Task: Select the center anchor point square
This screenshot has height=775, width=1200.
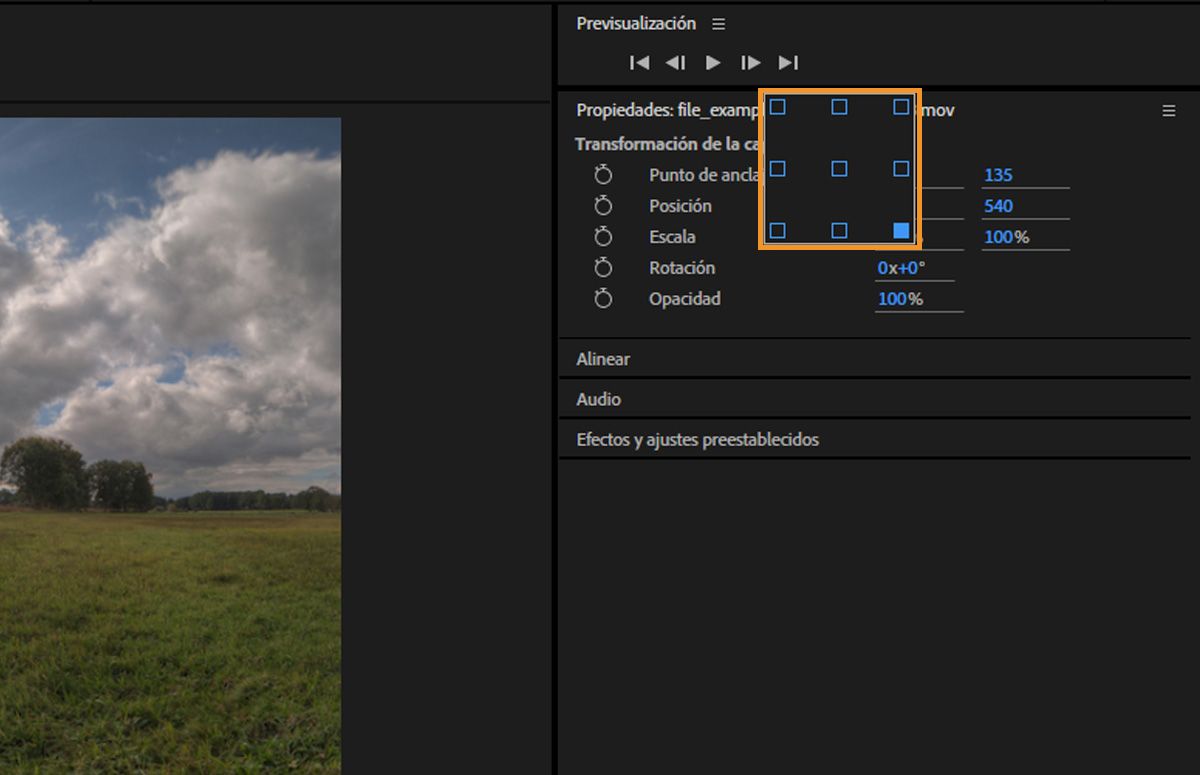Action: [x=839, y=169]
